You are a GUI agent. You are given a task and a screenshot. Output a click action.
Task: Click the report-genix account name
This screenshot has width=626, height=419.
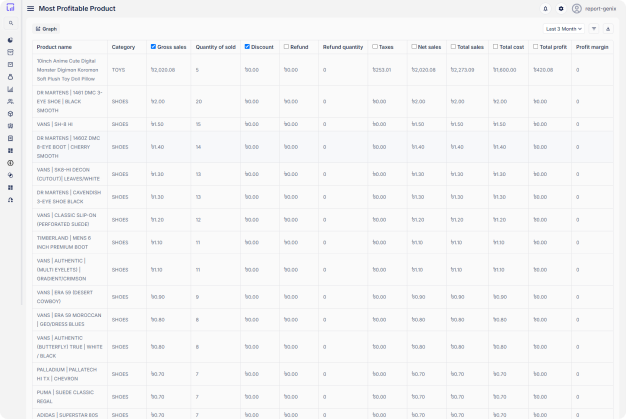click(600, 8)
